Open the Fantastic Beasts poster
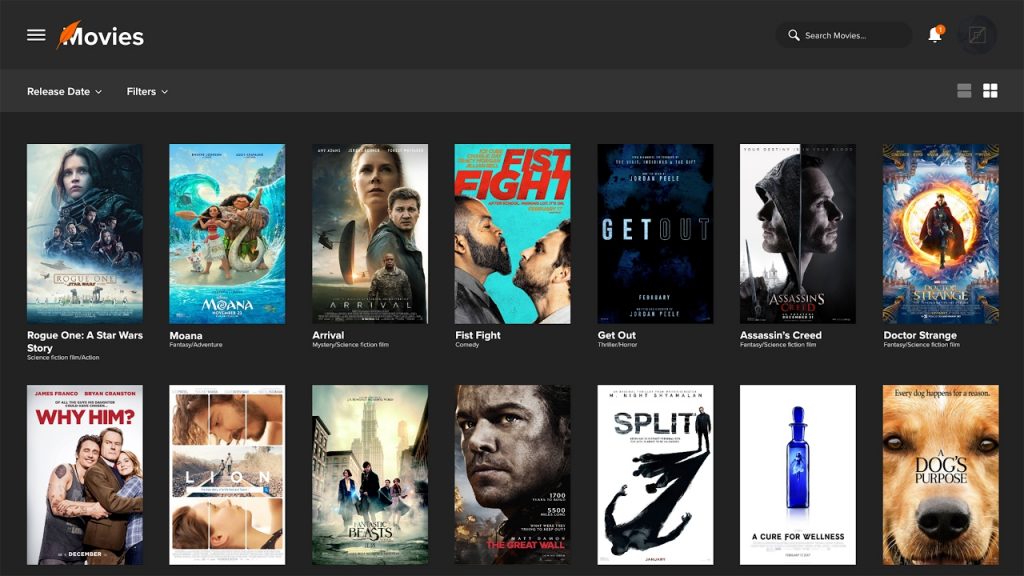 [370, 475]
